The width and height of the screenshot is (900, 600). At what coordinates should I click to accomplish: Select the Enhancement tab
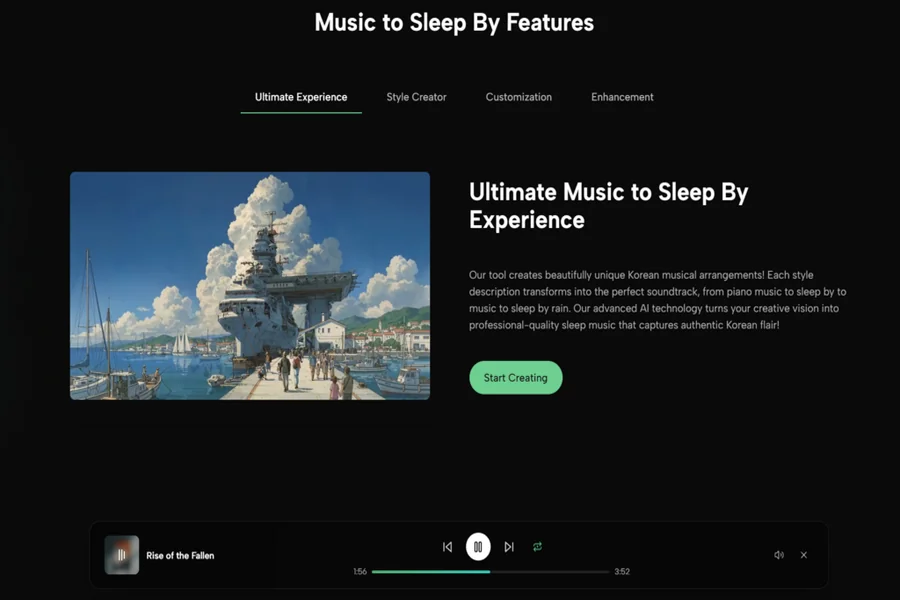pyautogui.click(x=622, y=97)
